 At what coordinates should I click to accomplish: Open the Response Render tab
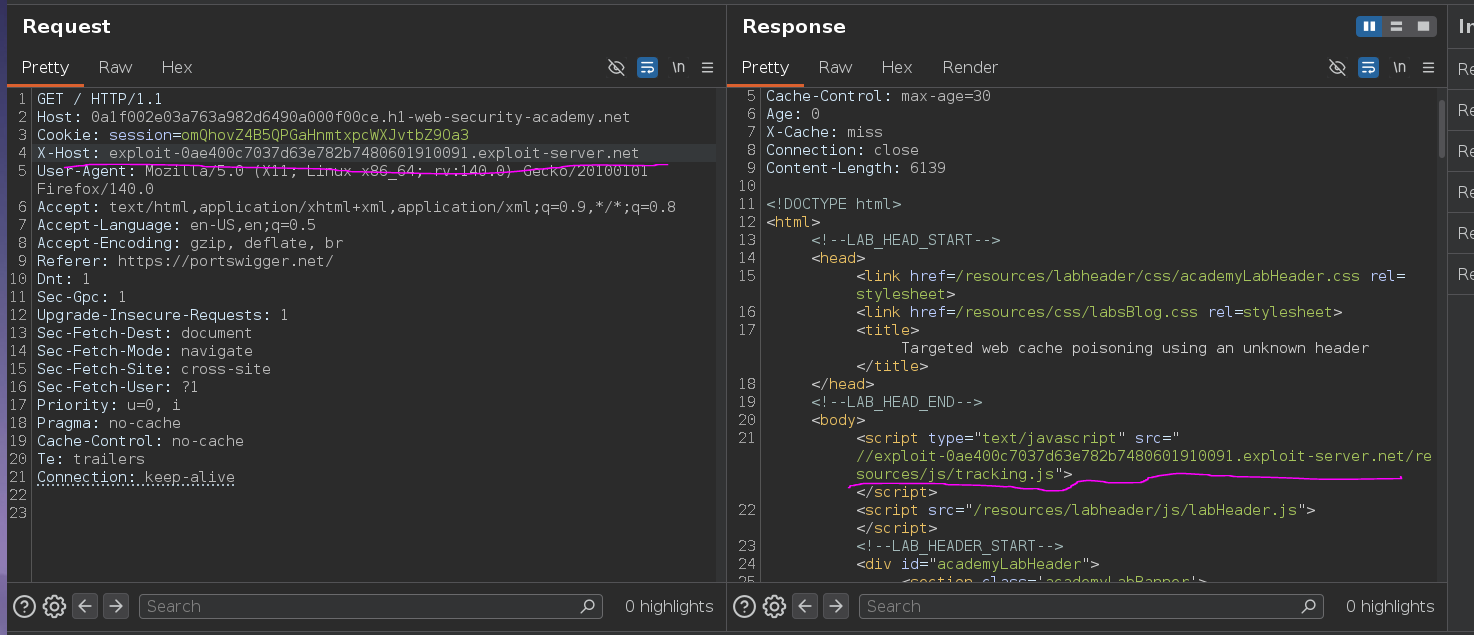point(970,67)
